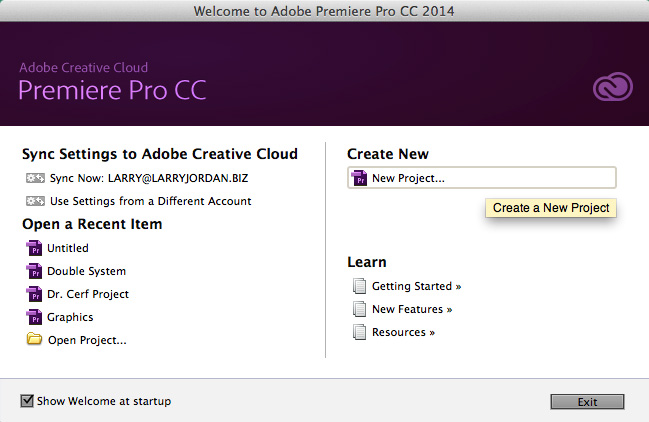
Task: Click the Different Account sync icon
Action: tap(35, 201)
